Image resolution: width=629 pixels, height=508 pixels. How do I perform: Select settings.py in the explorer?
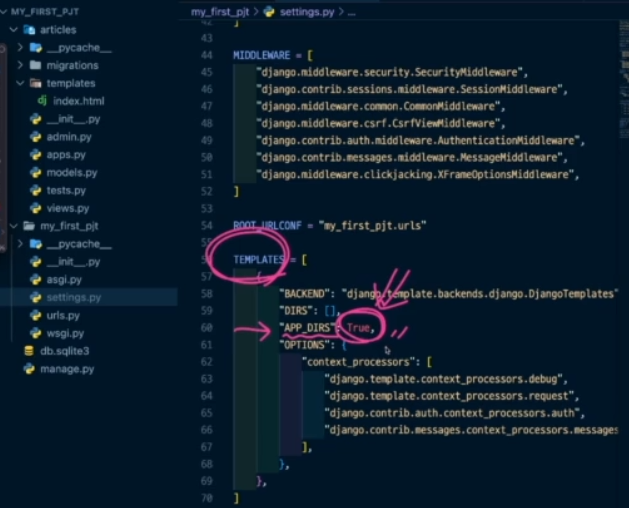[88, 297]
